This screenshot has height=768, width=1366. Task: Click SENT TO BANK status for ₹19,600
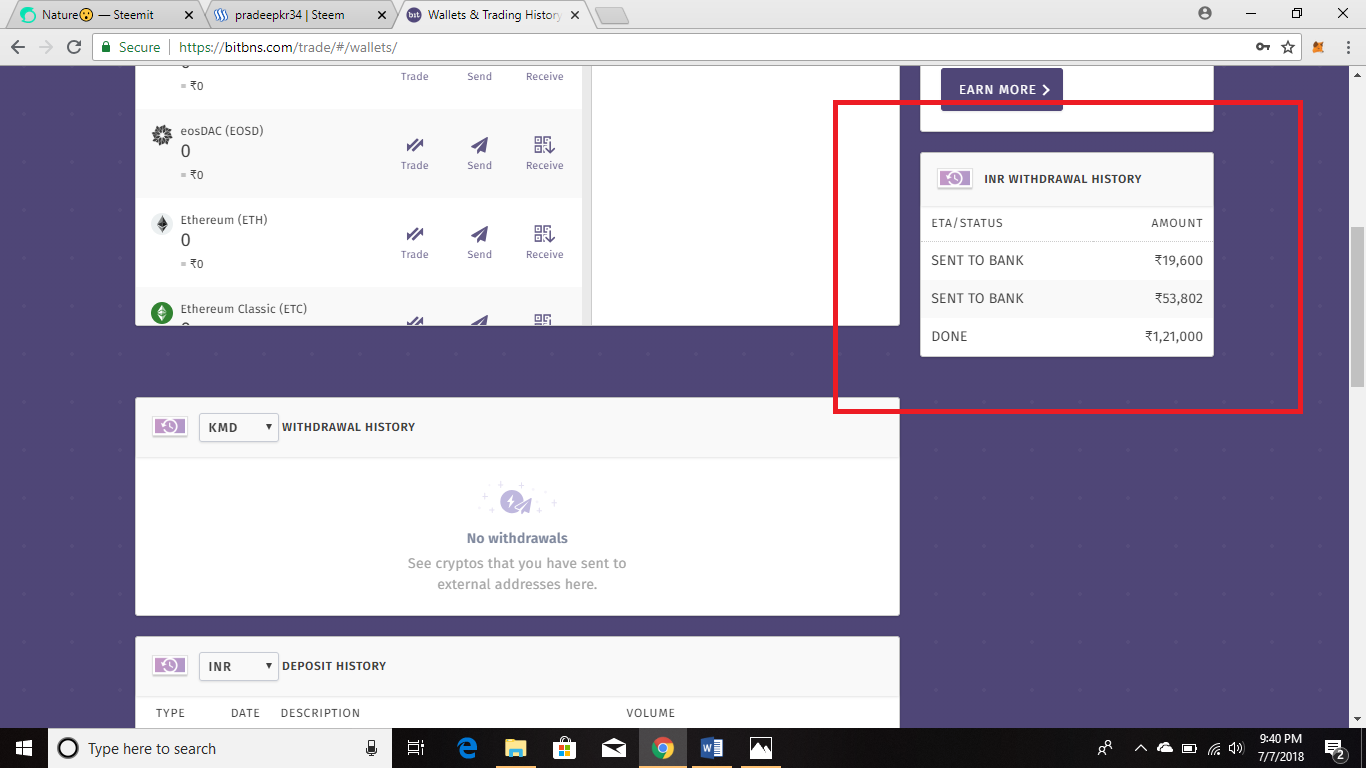[977, 260]
